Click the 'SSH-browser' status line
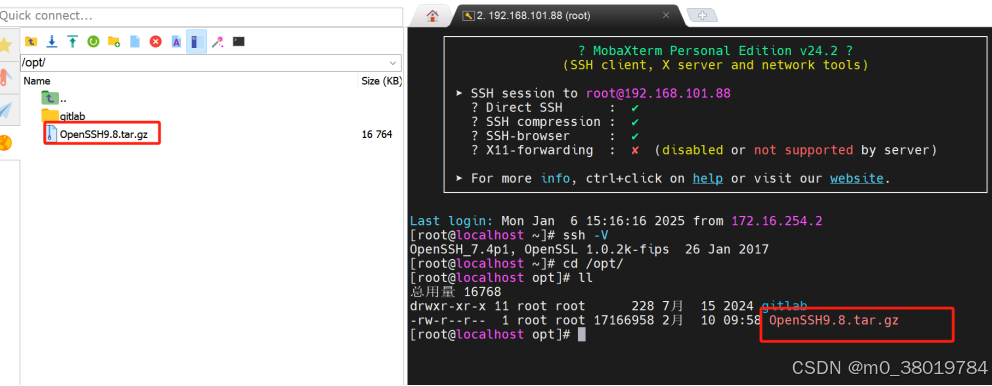This screenshot has width=992, height=386. 555,136
